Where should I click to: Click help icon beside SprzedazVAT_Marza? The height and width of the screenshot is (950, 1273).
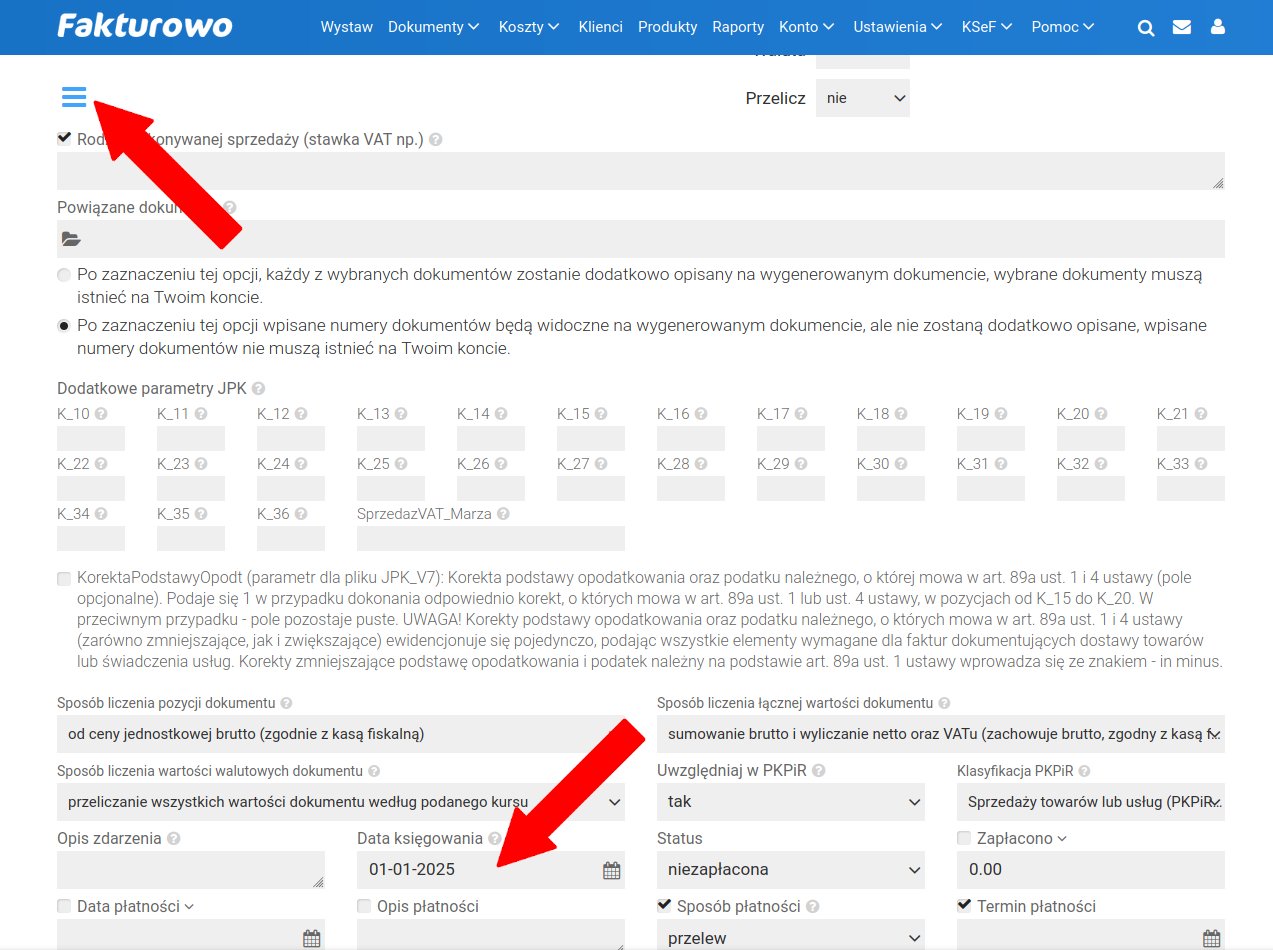point(503,514)
